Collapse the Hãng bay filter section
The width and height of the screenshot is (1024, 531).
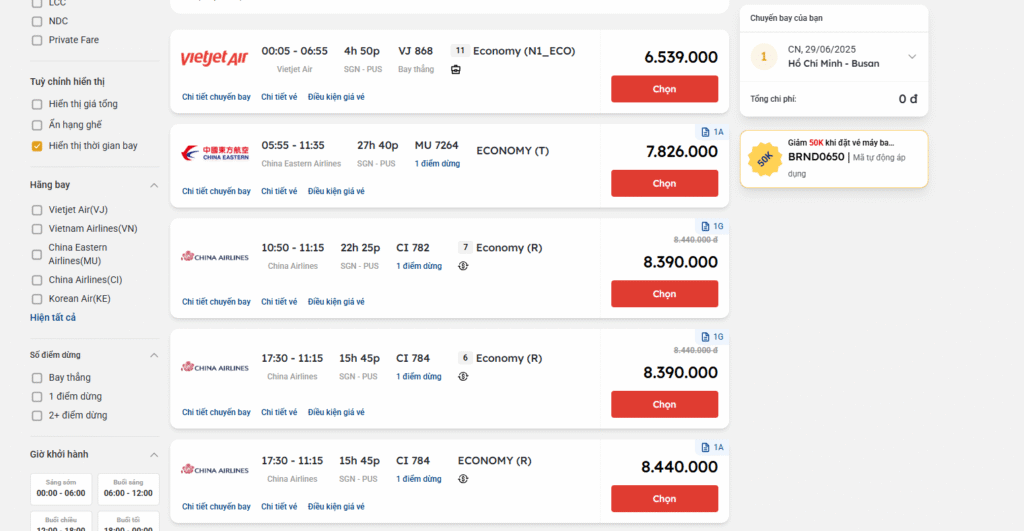pyautogui.click(x=154, y=185)
